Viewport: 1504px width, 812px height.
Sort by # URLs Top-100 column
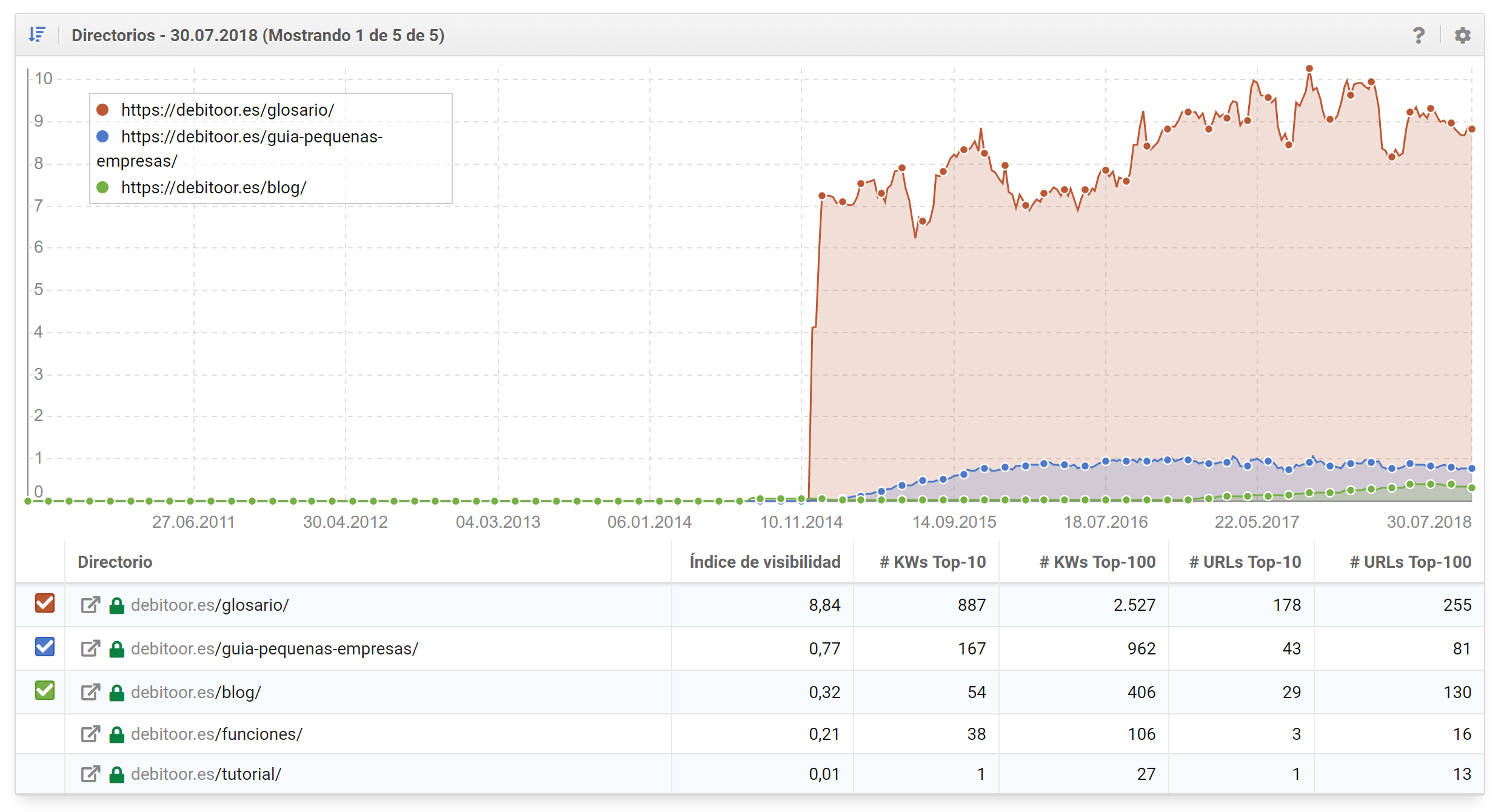pyautogui.click(x=1410, y=562)
